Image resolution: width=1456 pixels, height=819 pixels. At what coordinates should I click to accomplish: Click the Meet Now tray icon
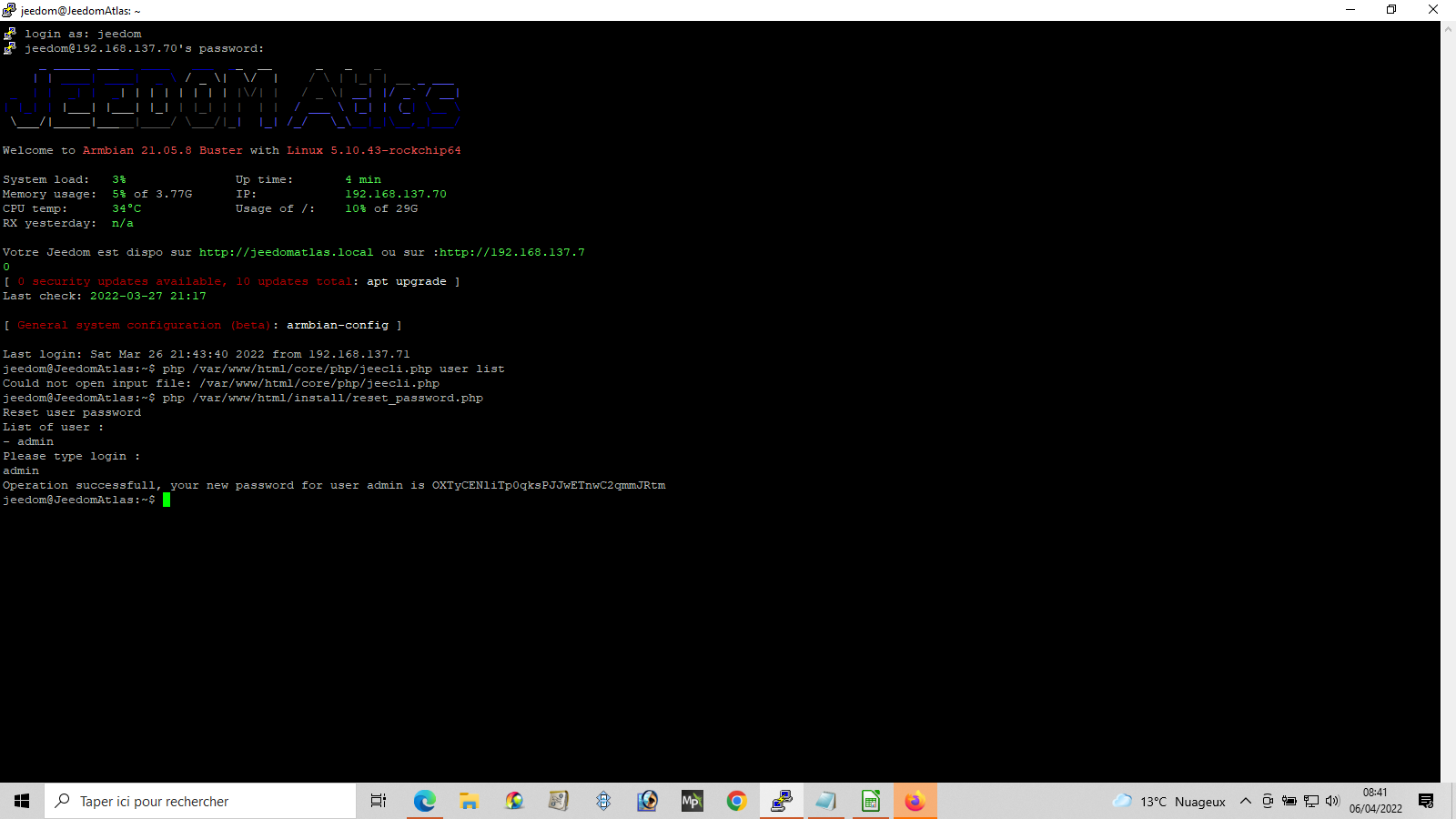click(1268, 801)
